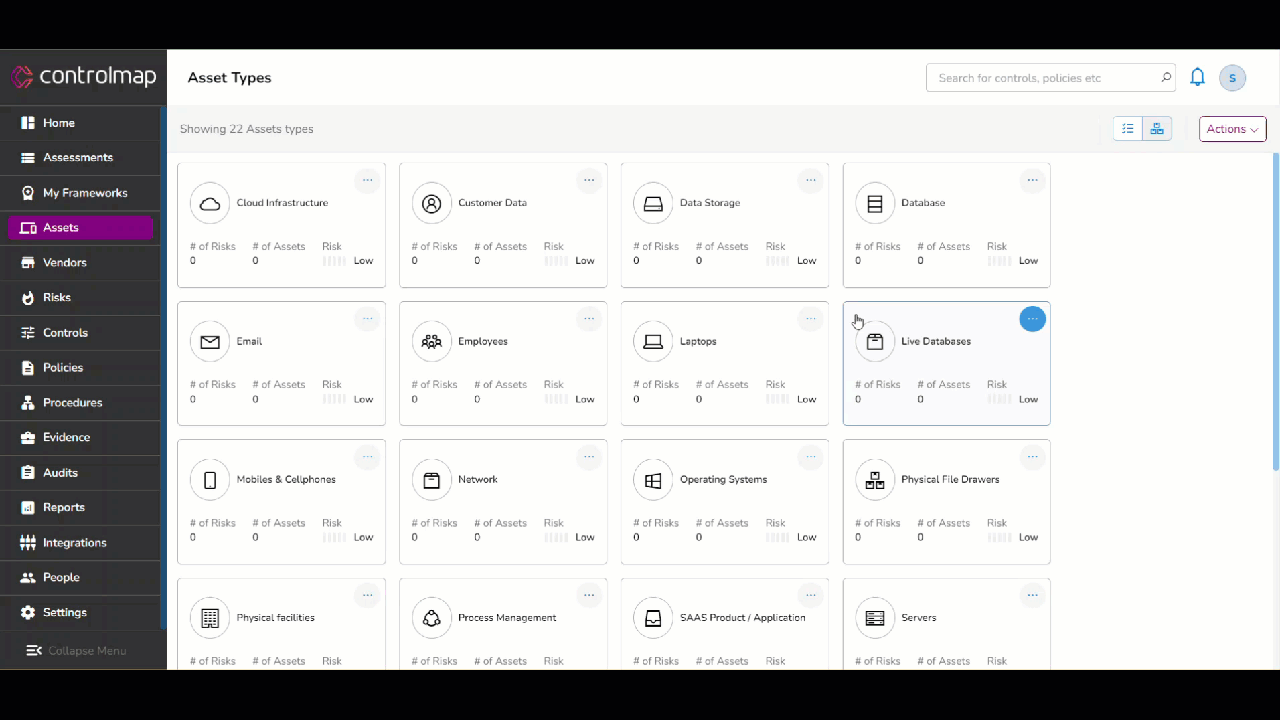Go to Home in sidebar
The image size is (1280, 720).
point(80,123)
